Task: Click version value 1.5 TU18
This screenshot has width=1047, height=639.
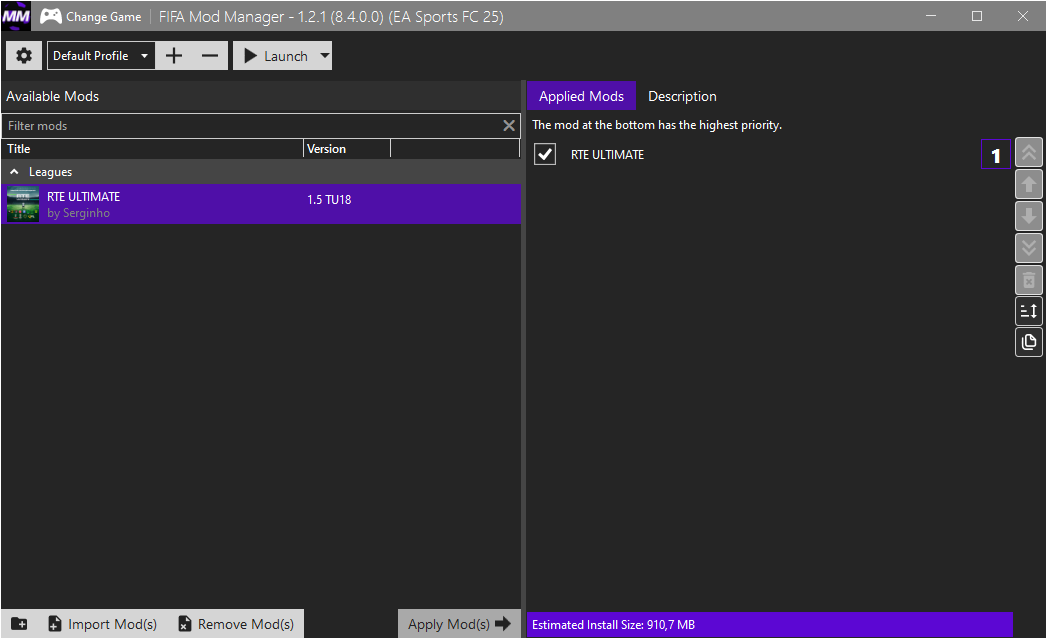Action: click(329, 200)
